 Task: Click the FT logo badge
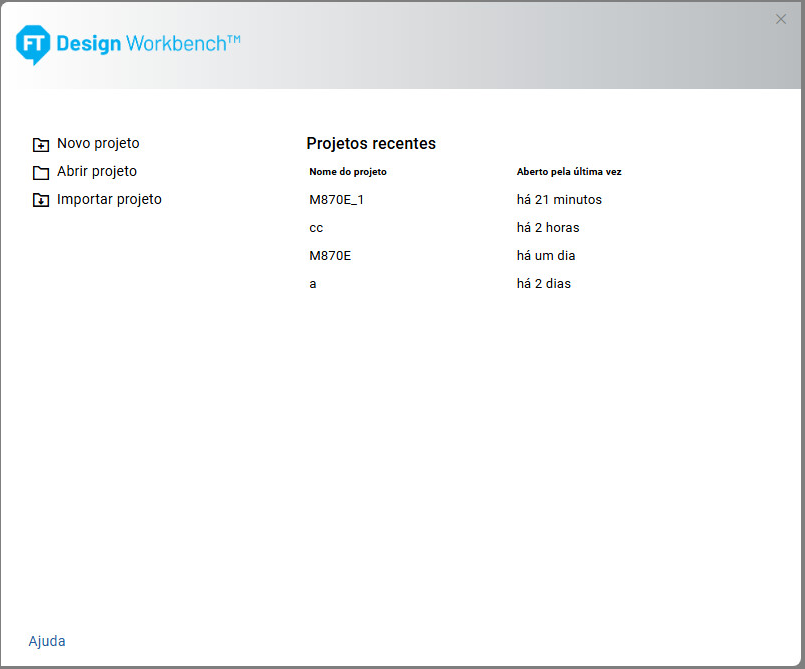(33, 44)
